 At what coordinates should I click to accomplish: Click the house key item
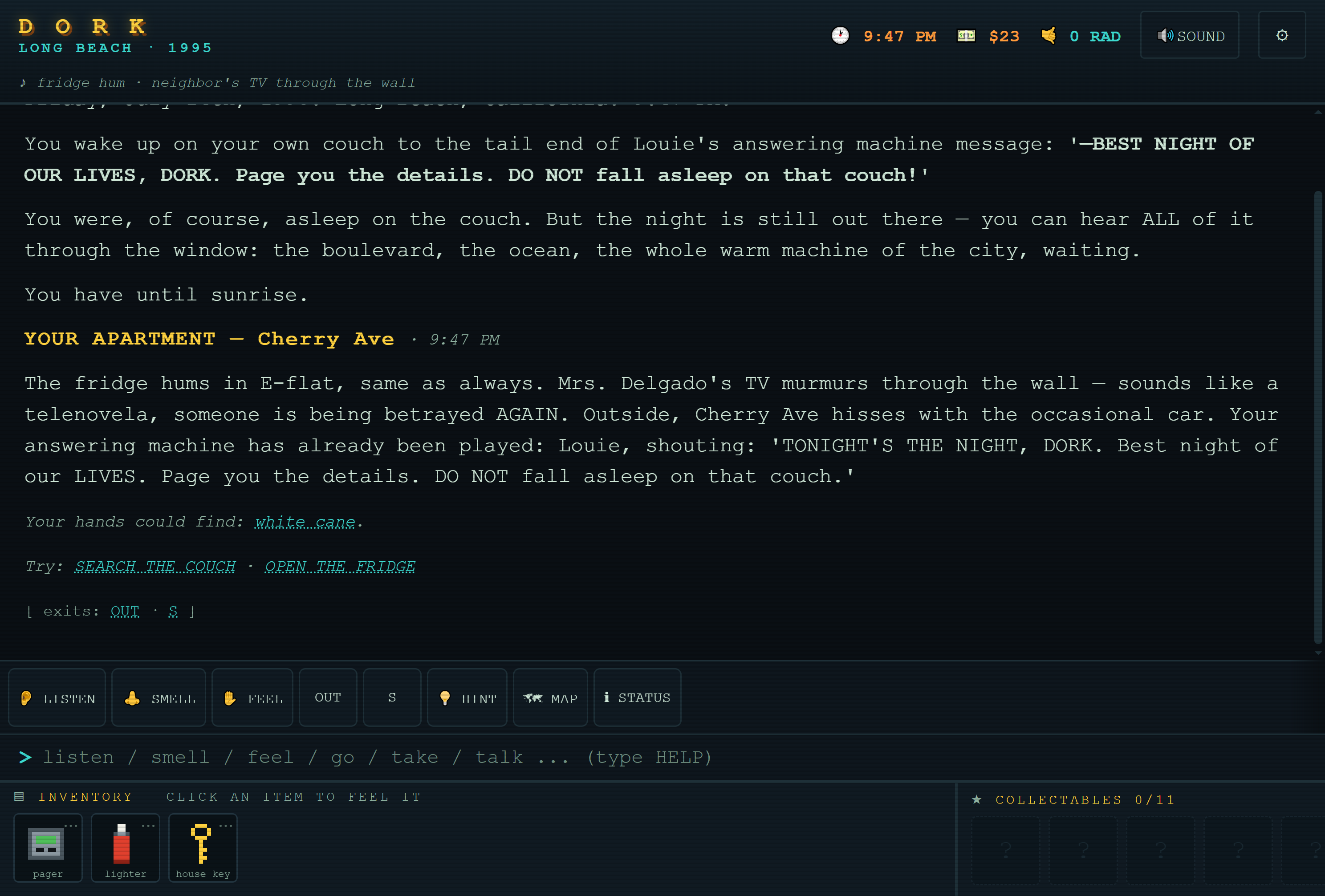(x=203, y=847)
